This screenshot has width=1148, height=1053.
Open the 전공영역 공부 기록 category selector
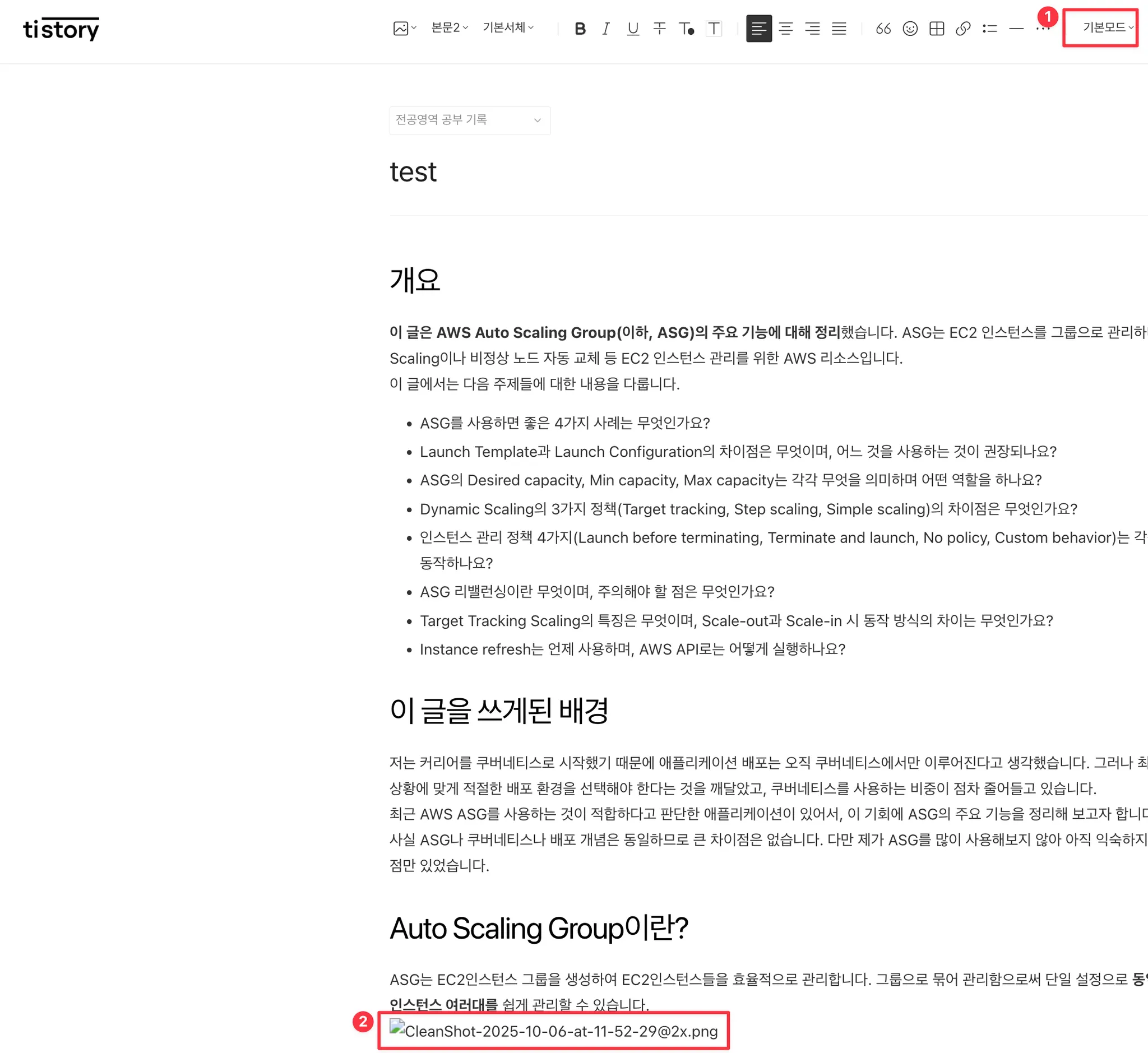click(469, 120)
